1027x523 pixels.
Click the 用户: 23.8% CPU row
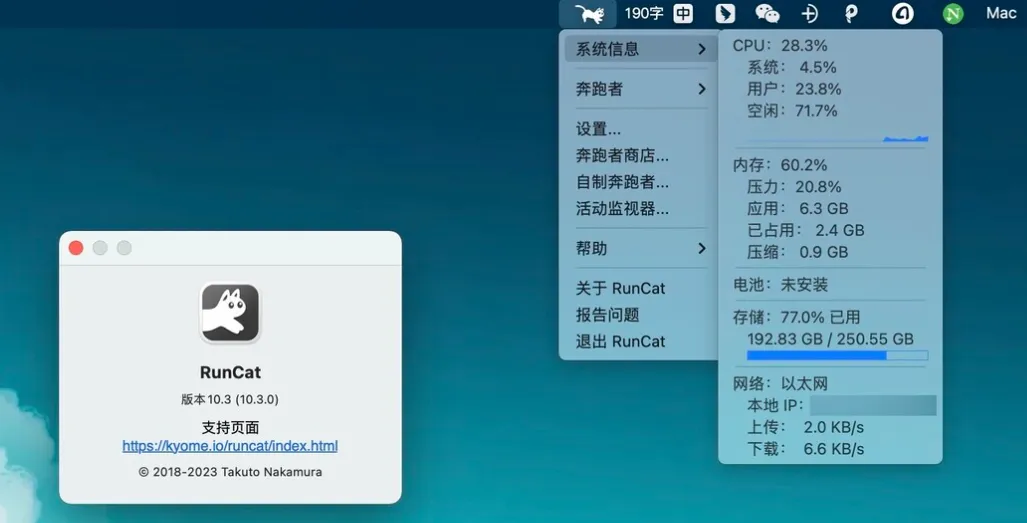coord(794,89)
